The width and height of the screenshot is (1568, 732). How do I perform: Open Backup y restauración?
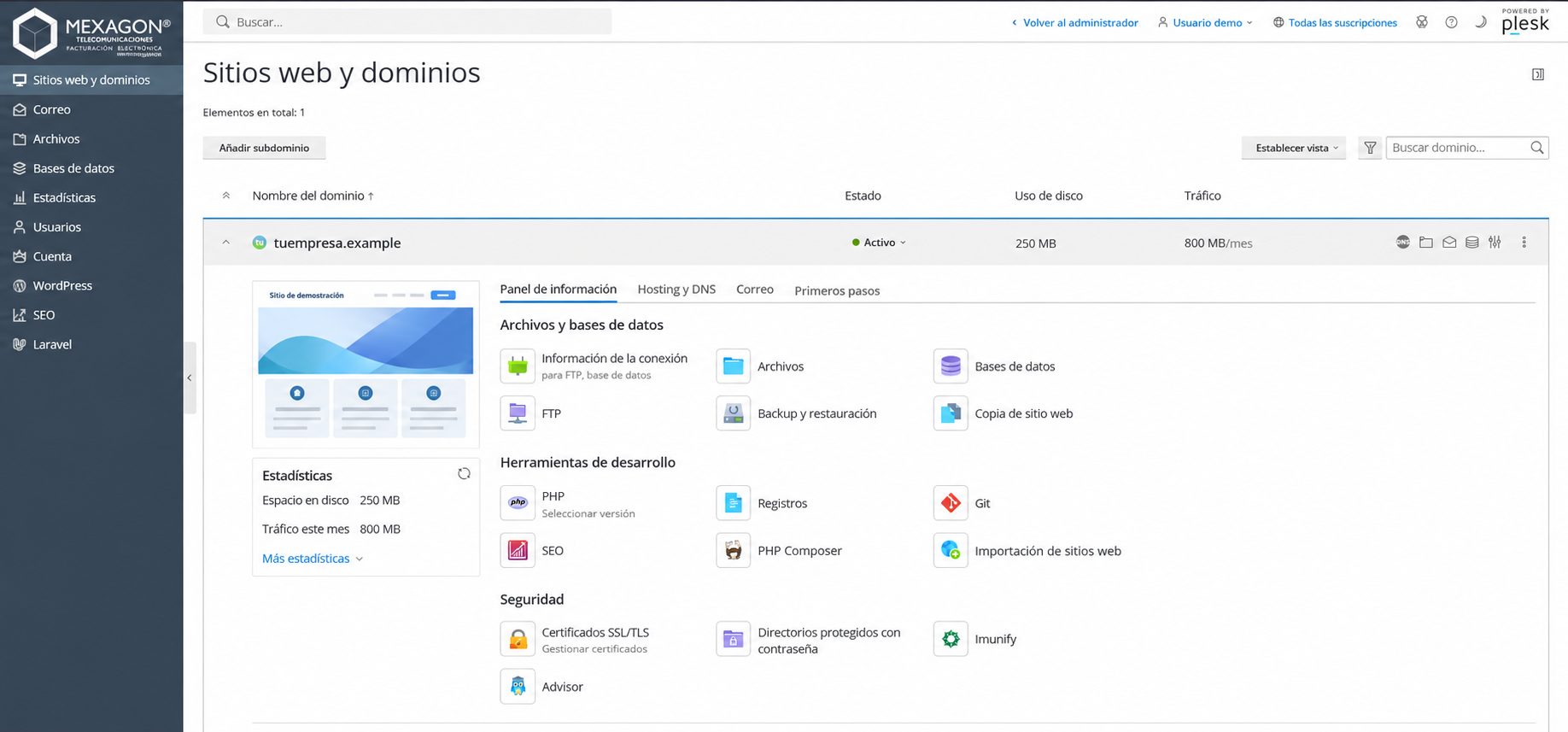[797, 413]
